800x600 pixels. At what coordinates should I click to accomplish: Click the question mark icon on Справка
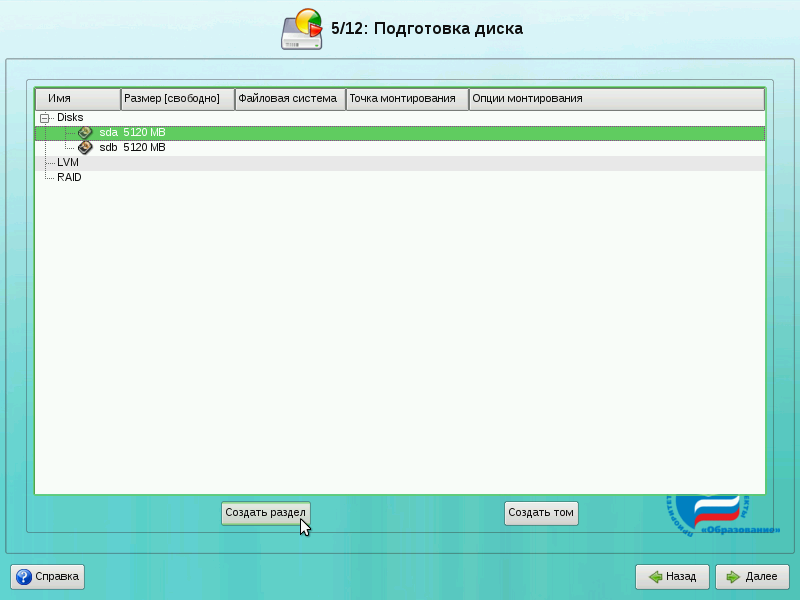tap(24, 576)
